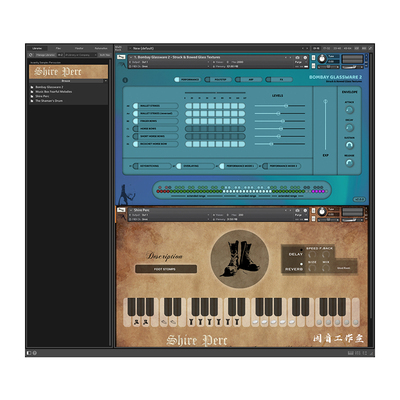Click the refresh libraries icon

[x=31, y=55]
